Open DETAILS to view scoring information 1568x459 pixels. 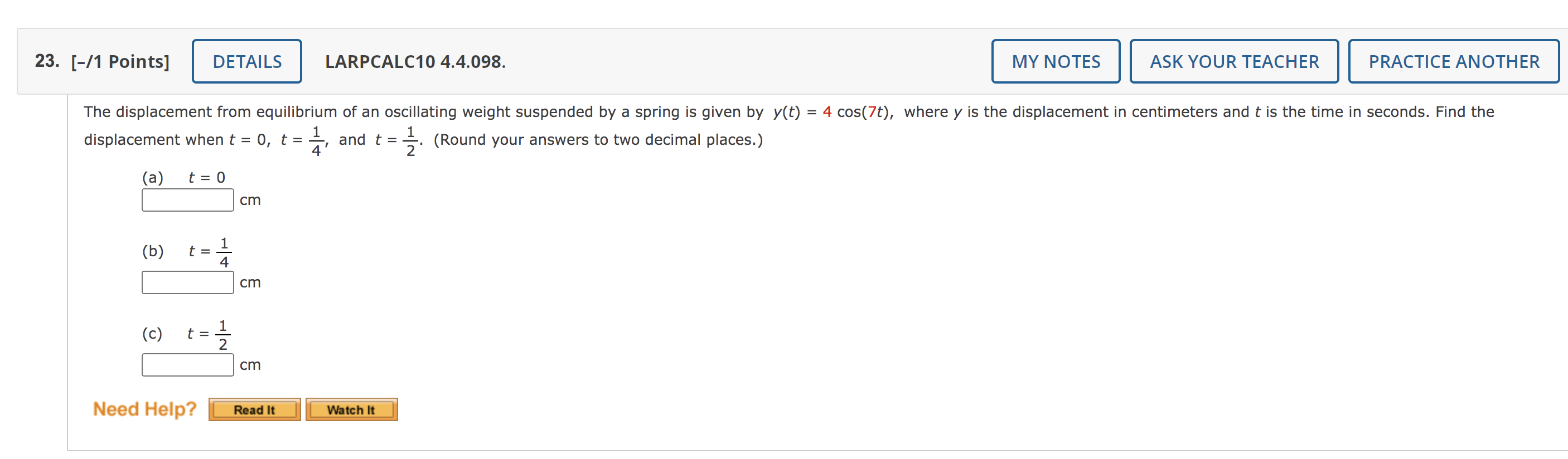(x=246, y=61)
